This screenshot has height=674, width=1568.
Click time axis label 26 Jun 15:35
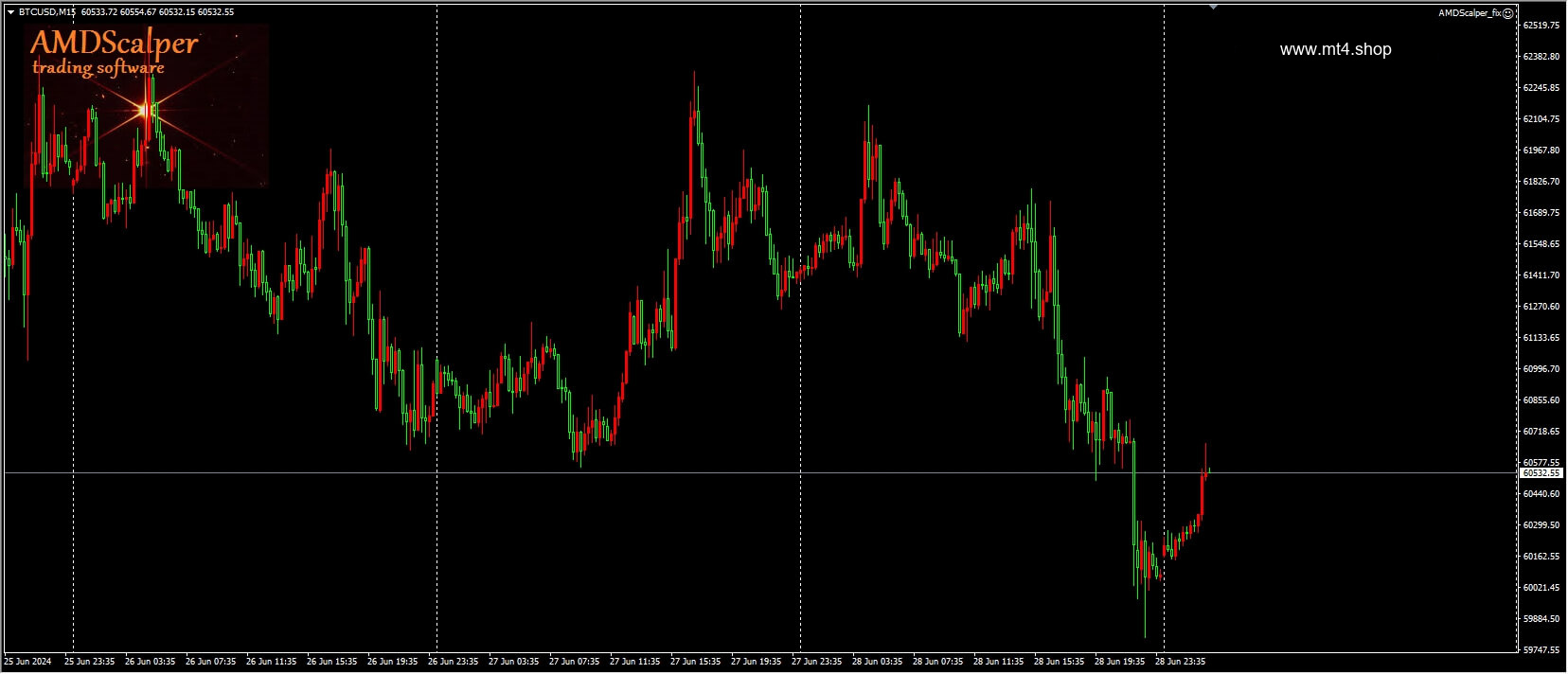pyautogui.click(x=331, y=662)
